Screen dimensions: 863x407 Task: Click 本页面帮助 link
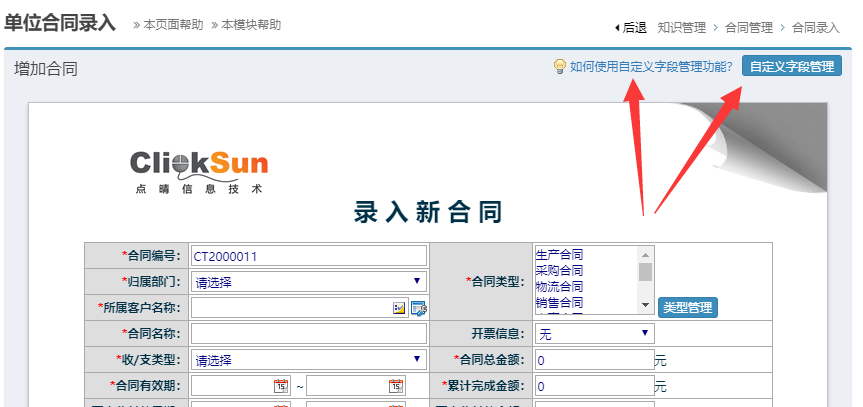coord(170,25)
